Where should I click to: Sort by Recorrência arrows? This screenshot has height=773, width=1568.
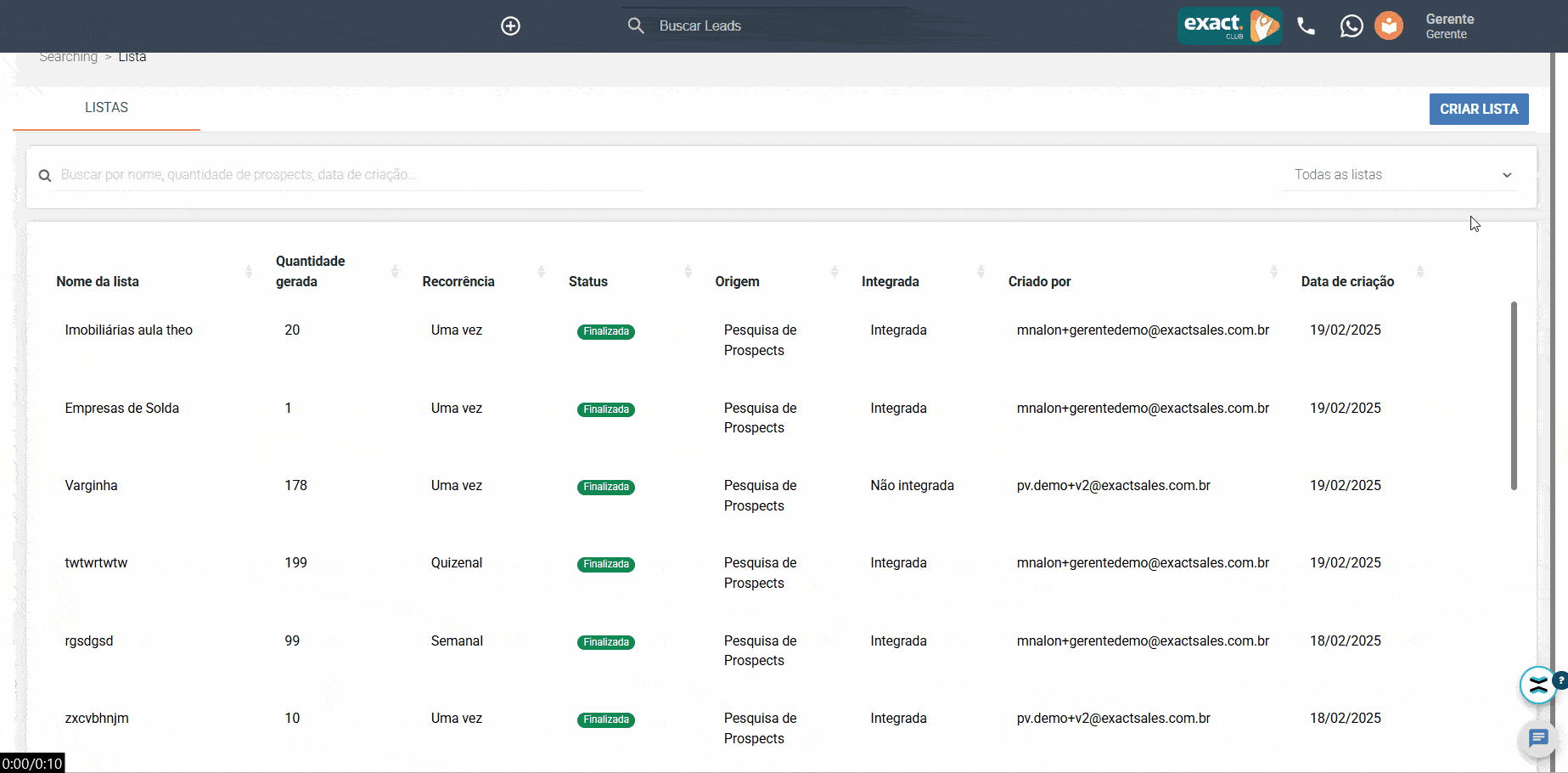point(542,272)
